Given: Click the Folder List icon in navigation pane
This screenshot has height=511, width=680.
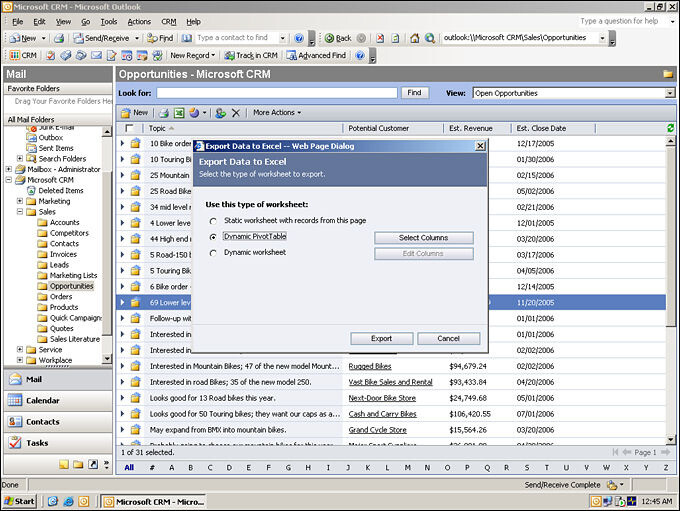Looking at the screenshot, I should pyautogui.click(x=78, y=464).
